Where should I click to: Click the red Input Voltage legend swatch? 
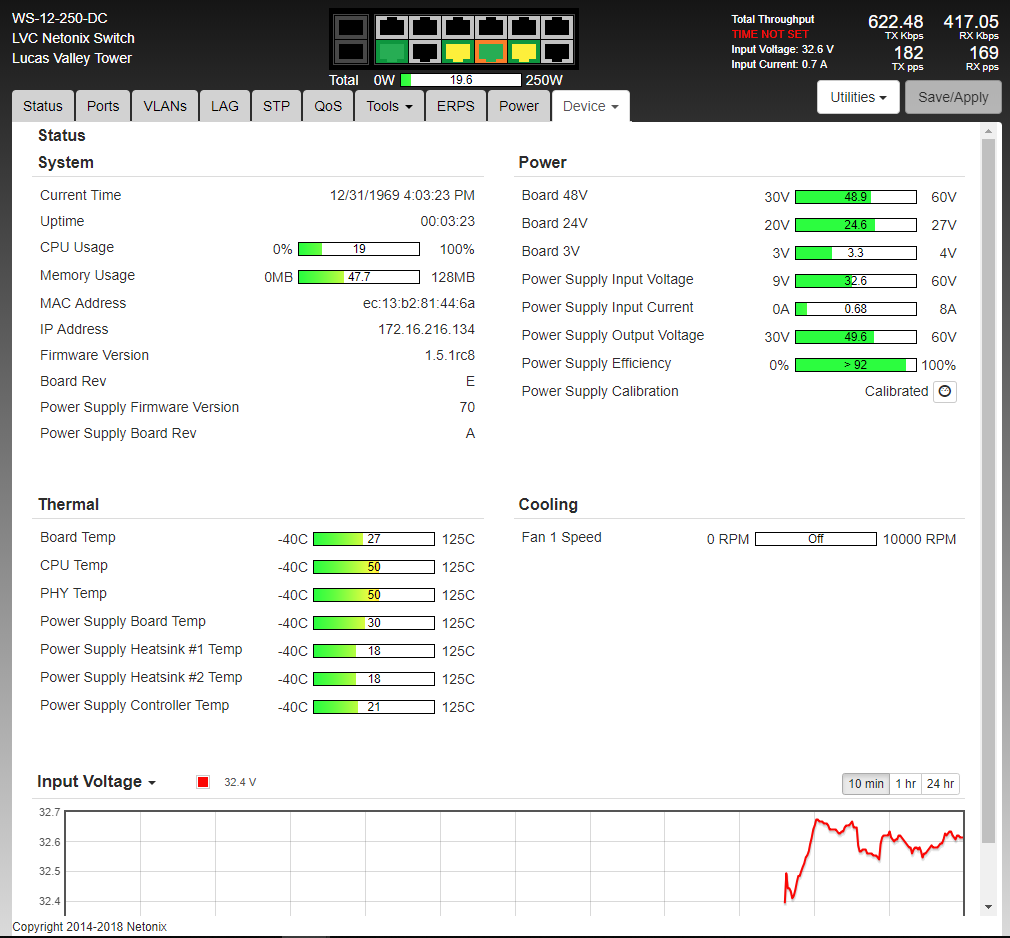click(203, 782)
